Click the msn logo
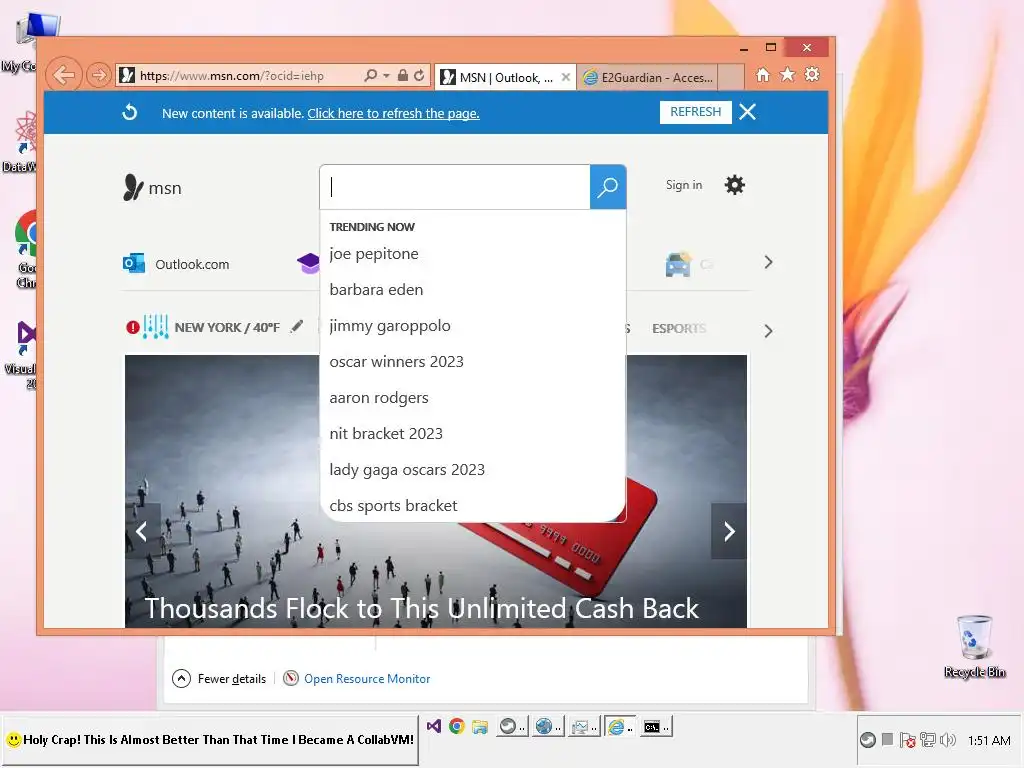This screenshot has height=768, width=1024. pyautogui.click(x=152, y=187)
